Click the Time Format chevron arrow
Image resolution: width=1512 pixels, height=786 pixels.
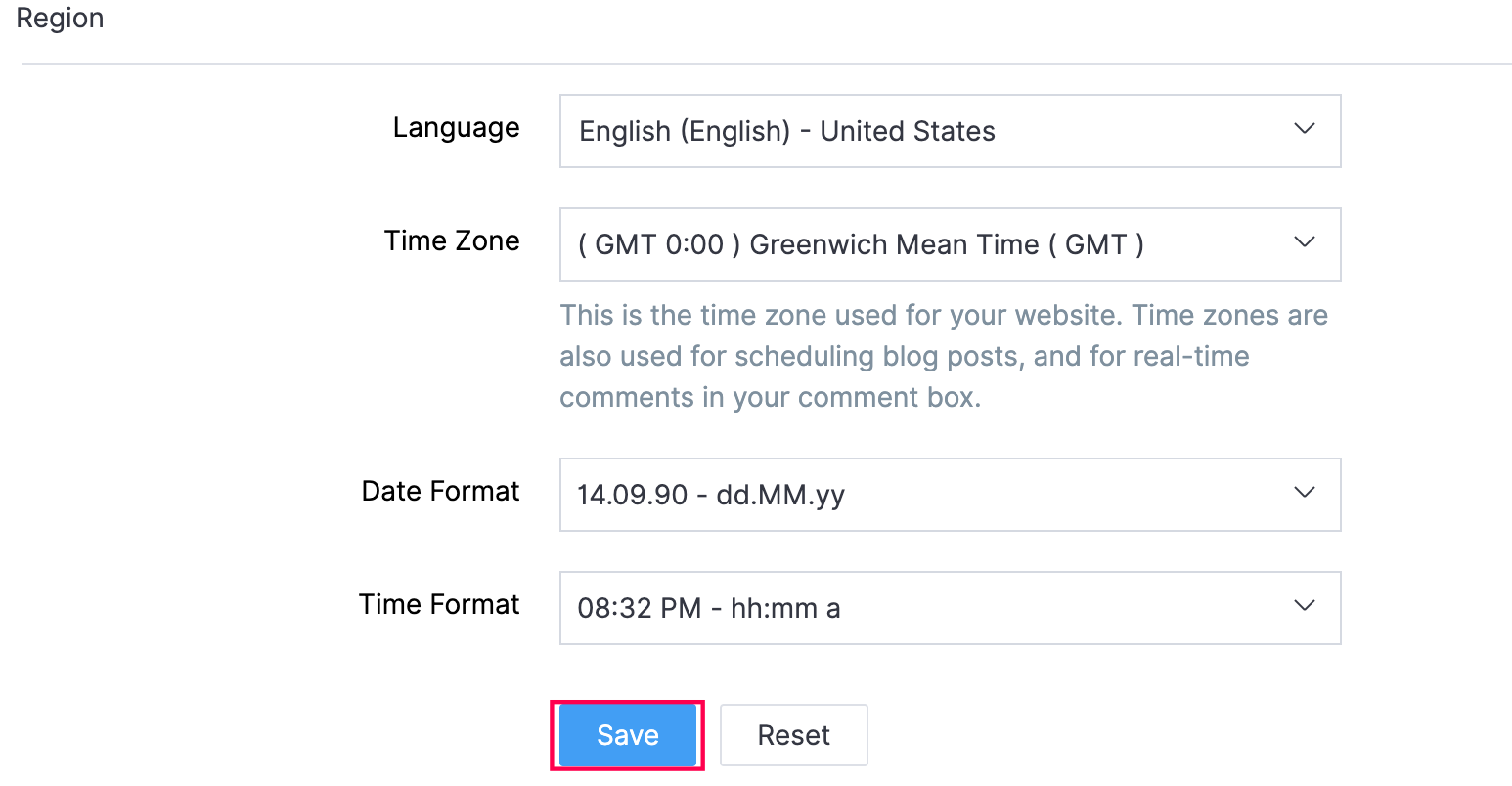pyautogui.click(x=1304, y=606)
